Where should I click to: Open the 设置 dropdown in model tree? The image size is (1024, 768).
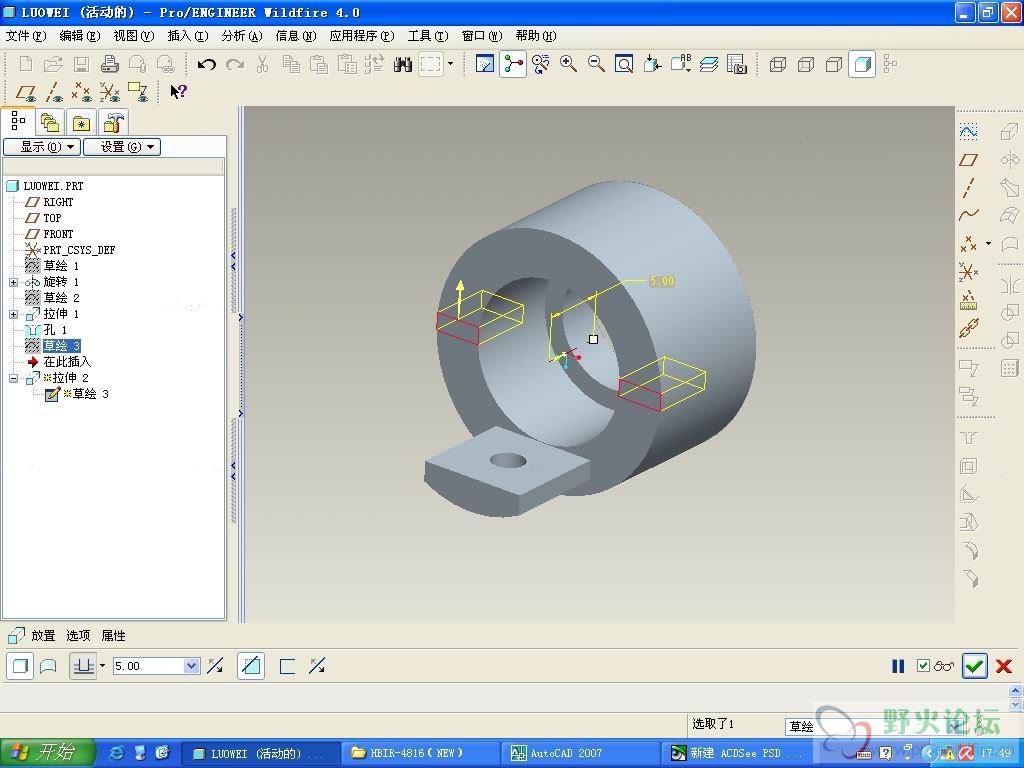[122, 147]
